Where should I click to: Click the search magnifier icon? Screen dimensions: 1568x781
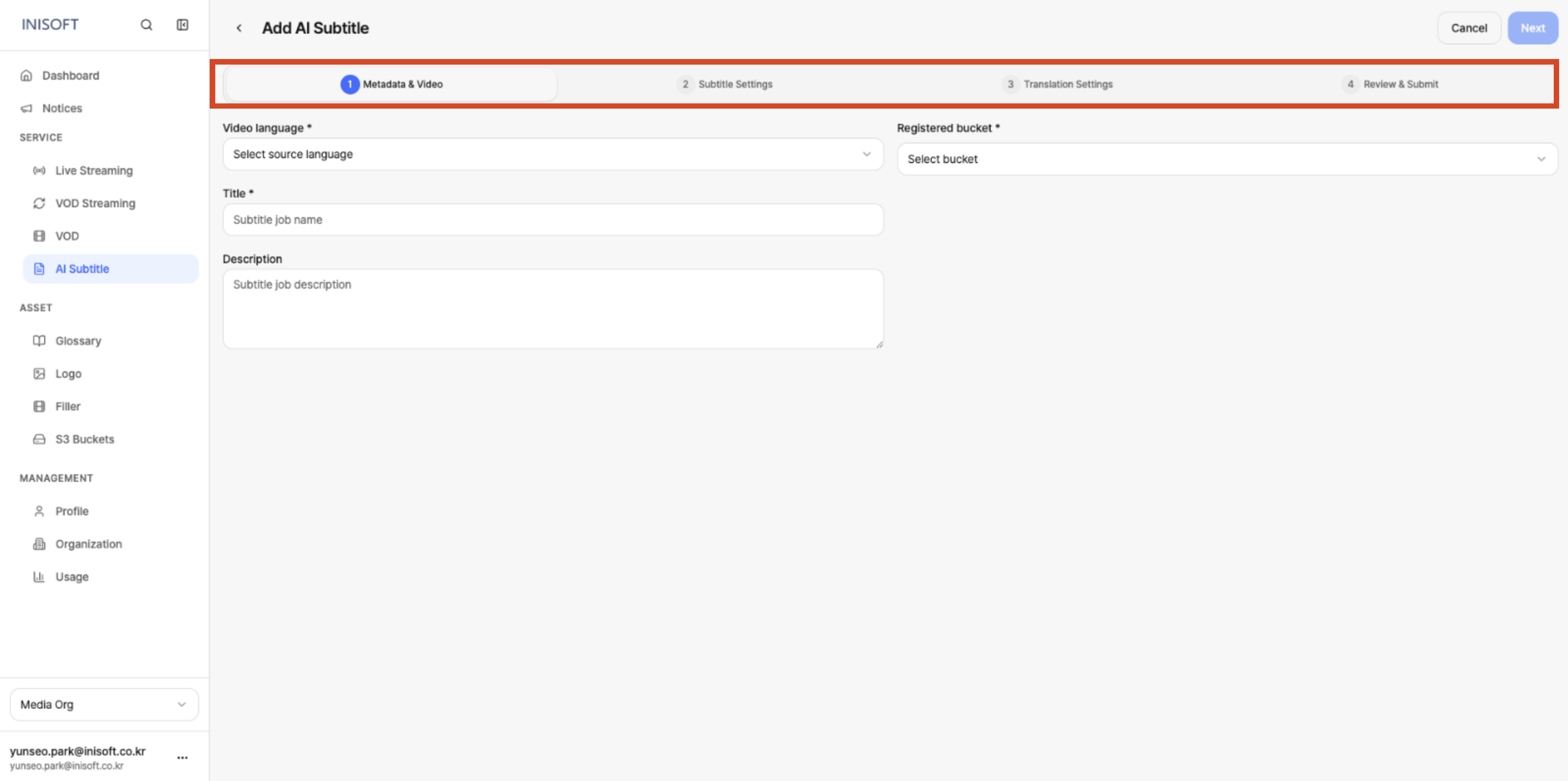tap(147, 25)
